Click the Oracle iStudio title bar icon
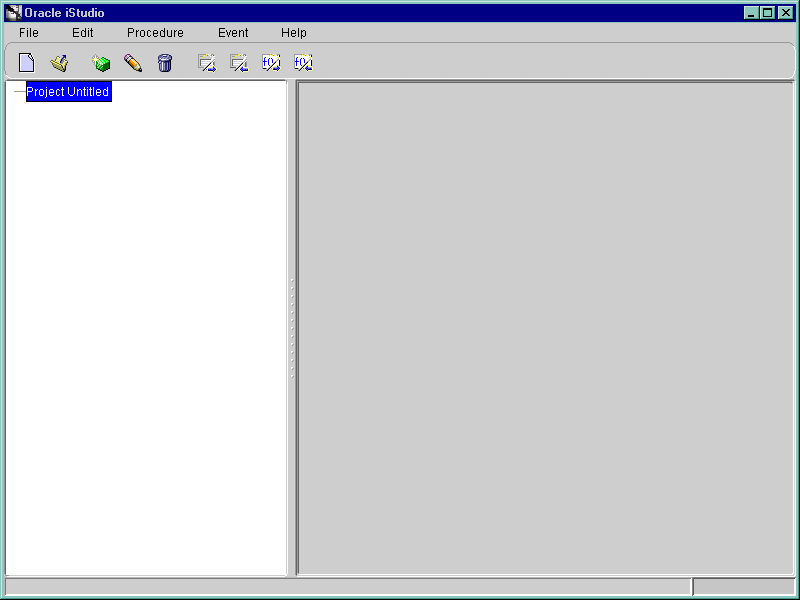 (x=14, y=13)
